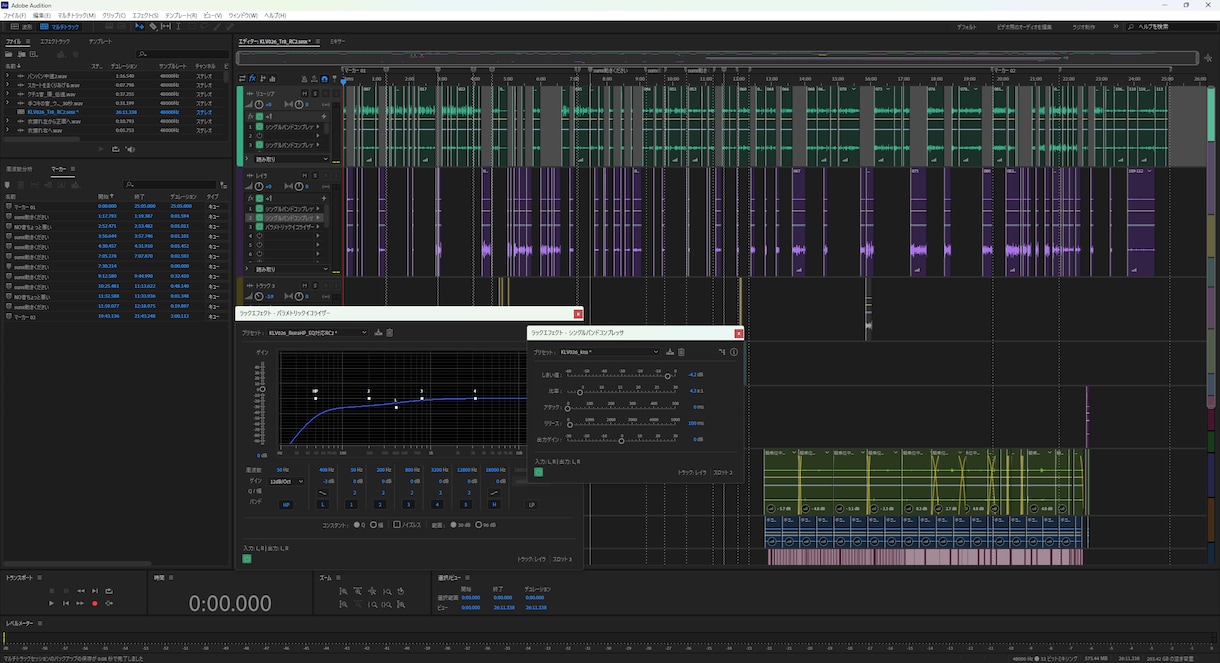Mute the レイラ track with M button

[x=305, y=176]
